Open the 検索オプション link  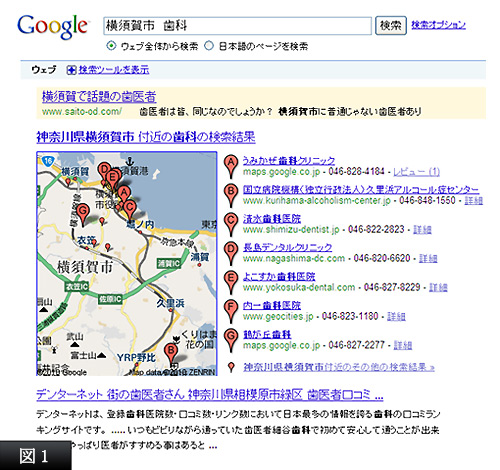438,25
